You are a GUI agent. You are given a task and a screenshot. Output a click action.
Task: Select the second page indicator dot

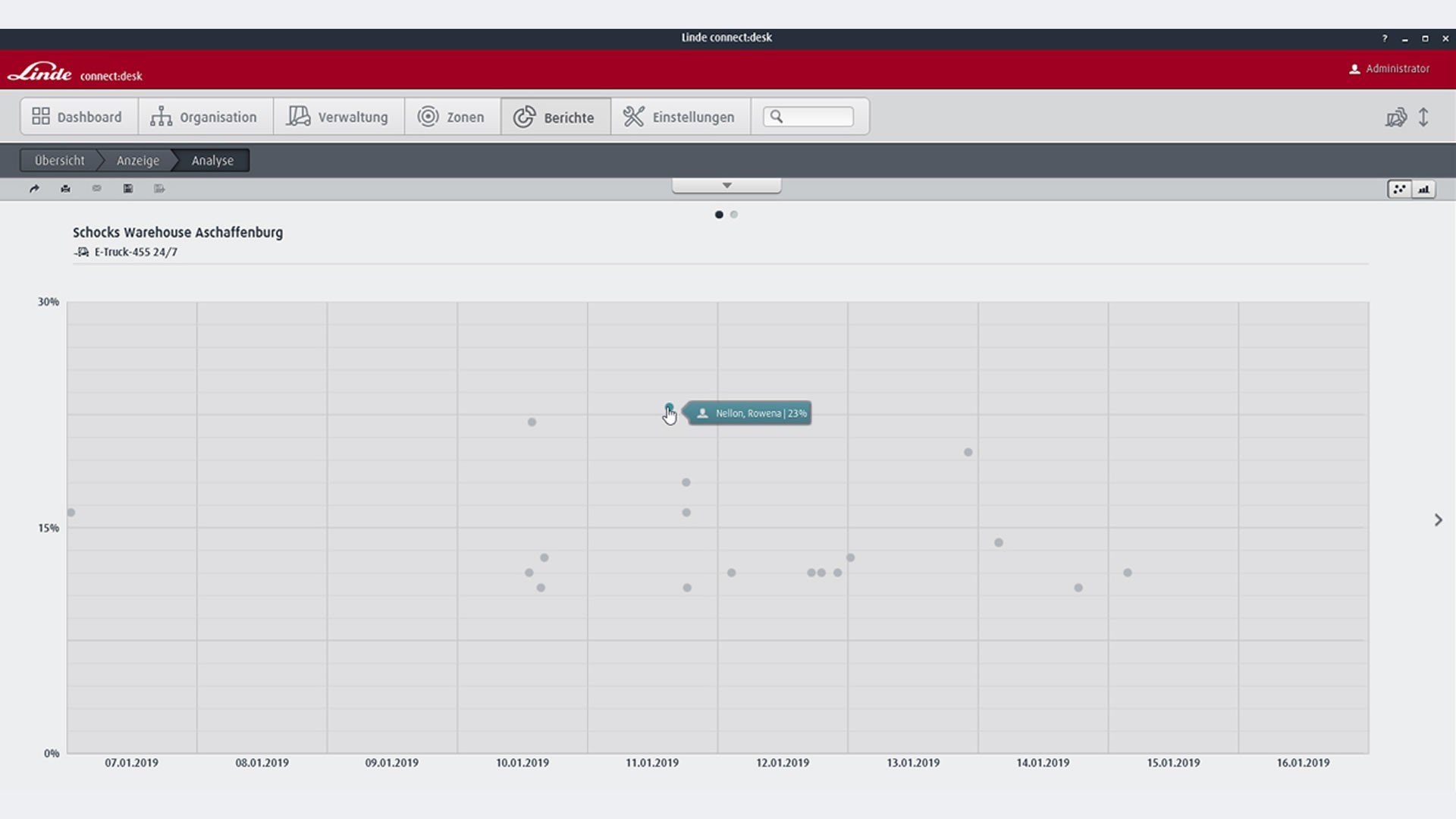click(733, 215)
